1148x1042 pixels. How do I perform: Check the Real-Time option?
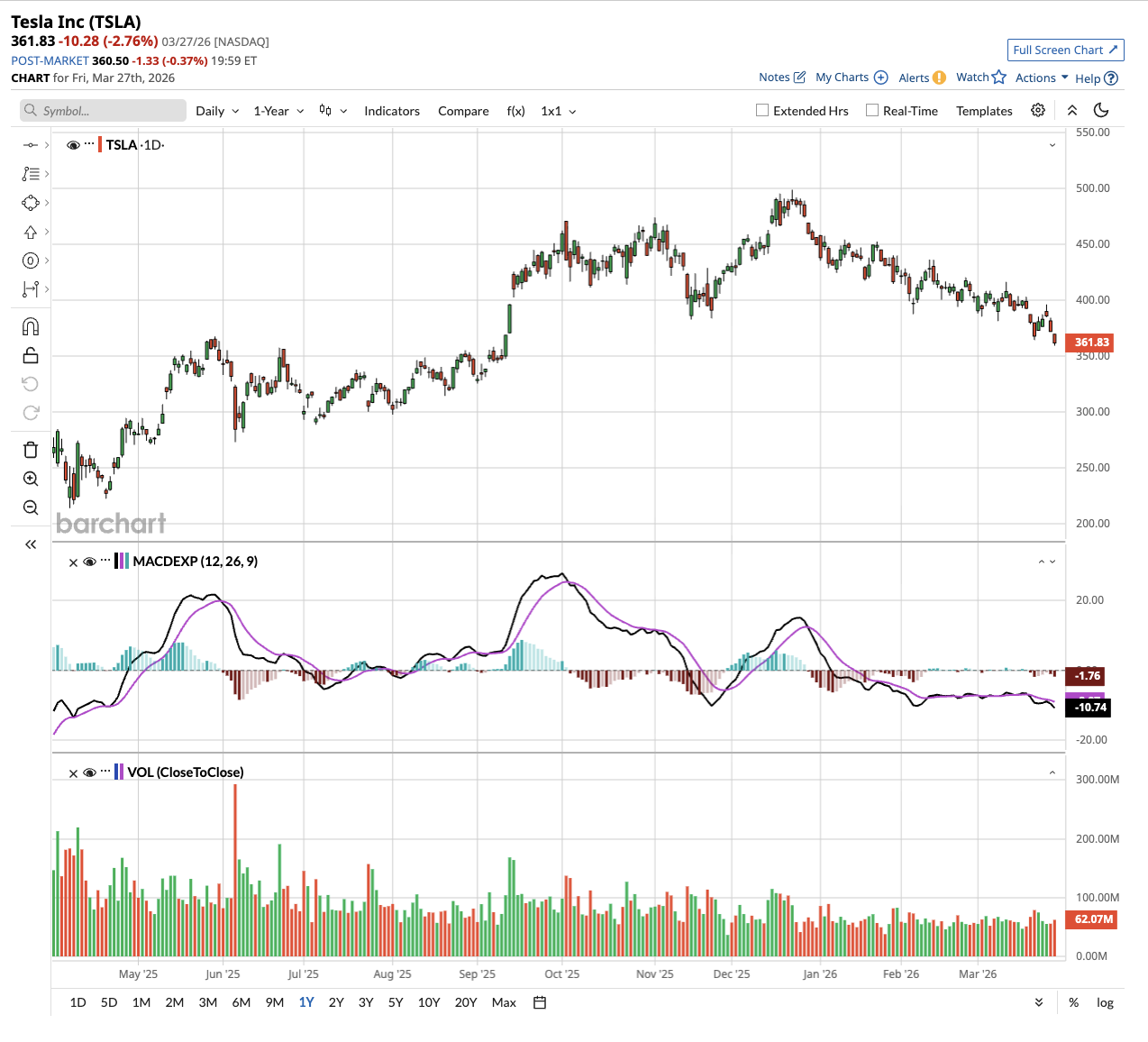click(x=872, y=110)
